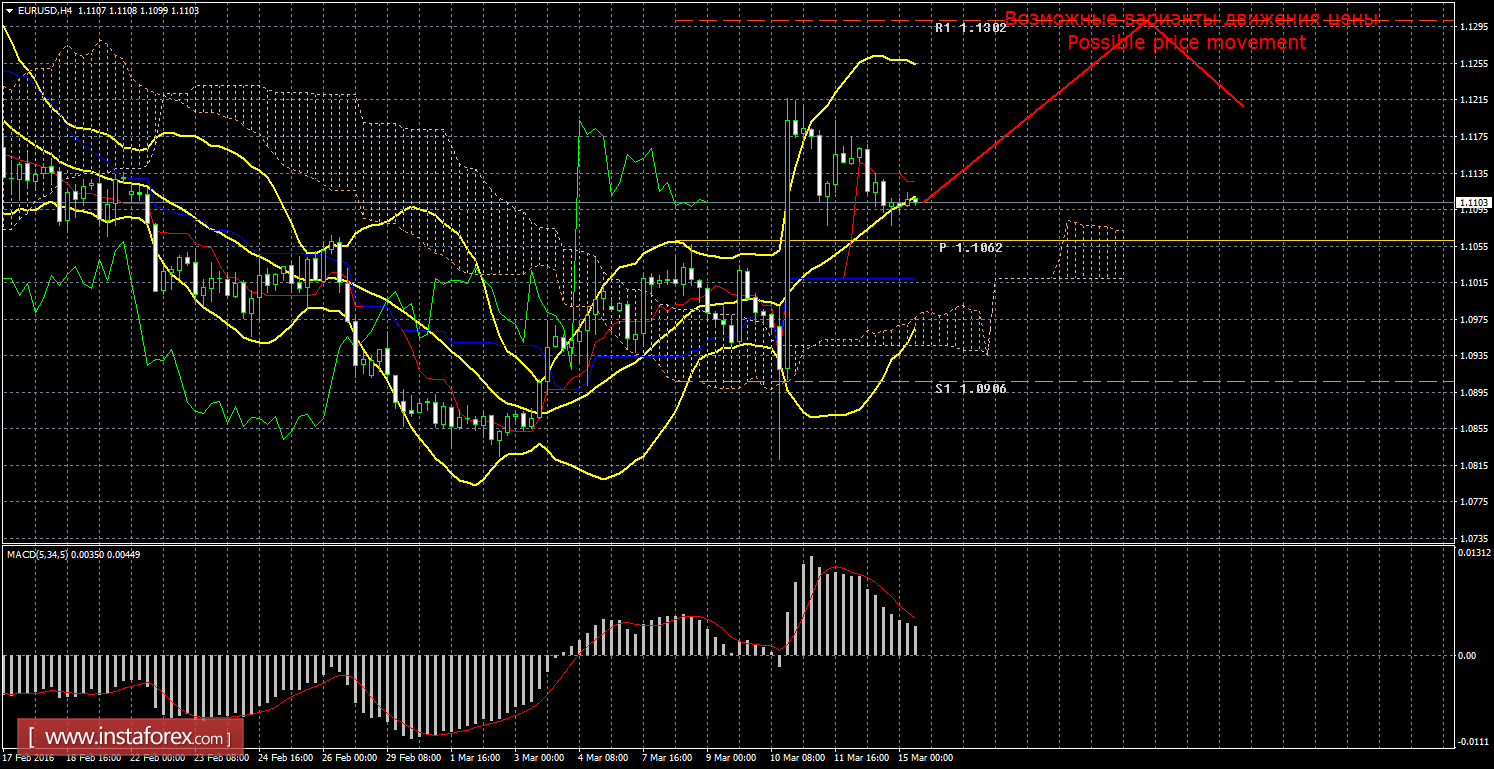The height and width of the screenshot is (769, 1494).
Task: Select the 1 Mar 16:00 time label
Action: tap(476, 759)
